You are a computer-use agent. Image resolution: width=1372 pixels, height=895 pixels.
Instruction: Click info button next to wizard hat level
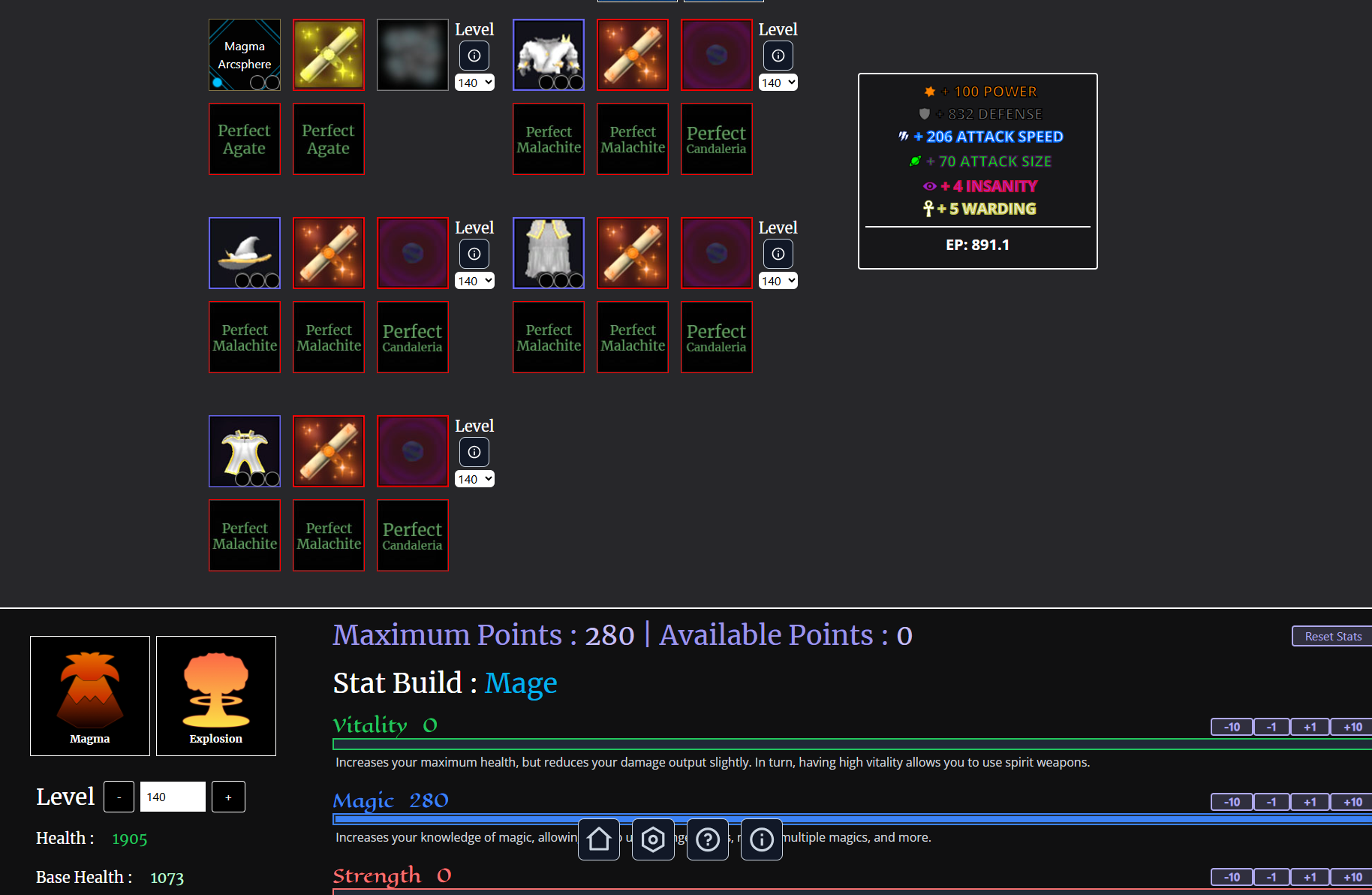click(474, 254)
